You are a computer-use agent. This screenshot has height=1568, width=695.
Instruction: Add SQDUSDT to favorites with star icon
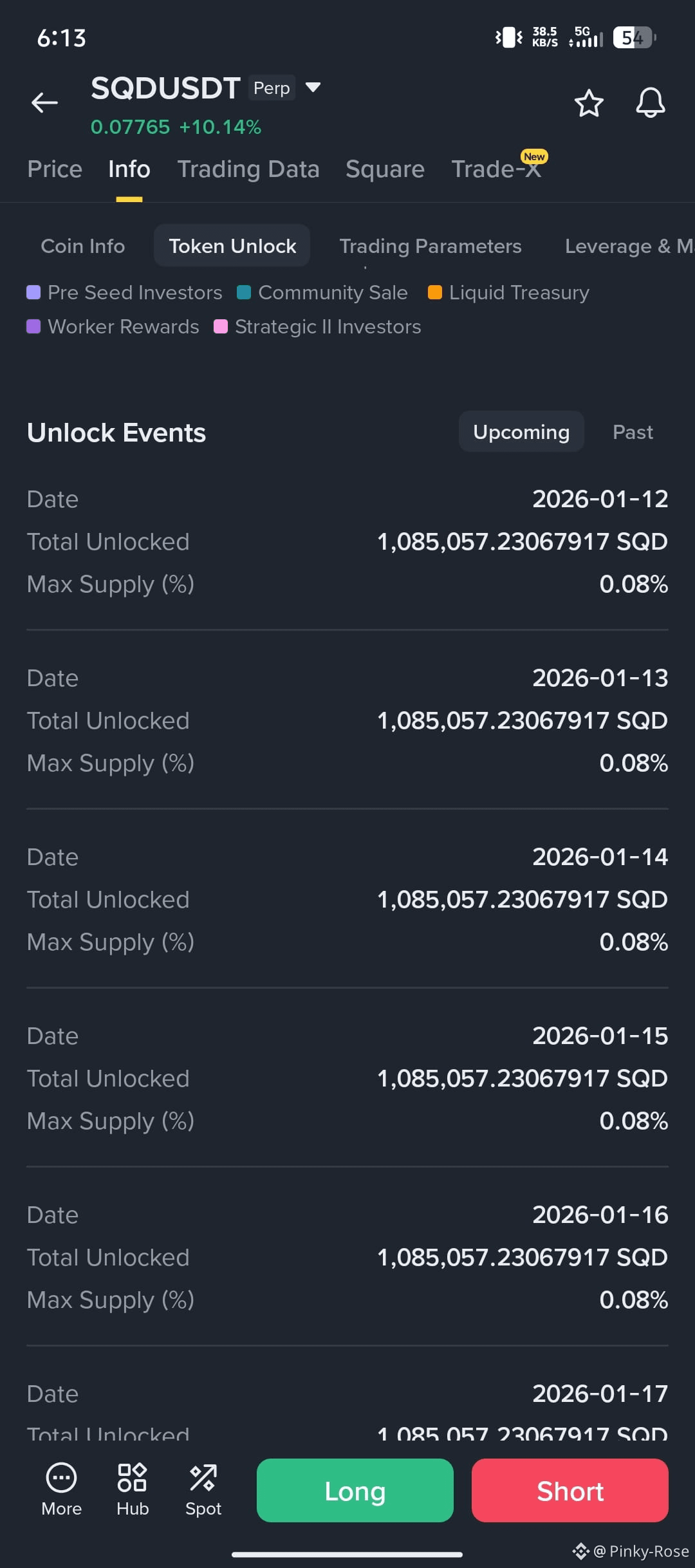tap(589, 103)
